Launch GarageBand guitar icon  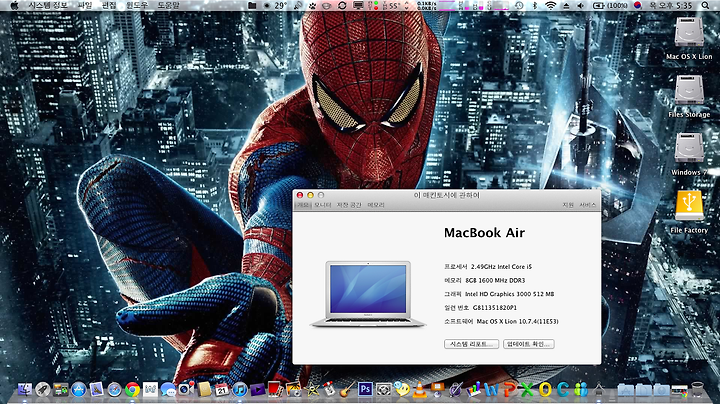point(347,389)
